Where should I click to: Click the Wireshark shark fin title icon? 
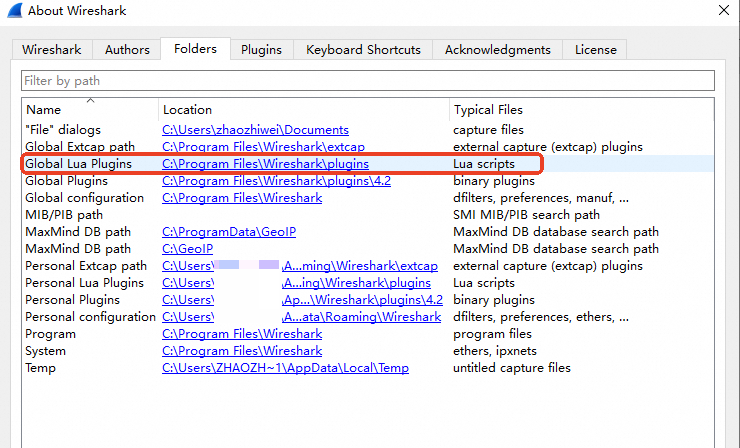click(15, 10)
